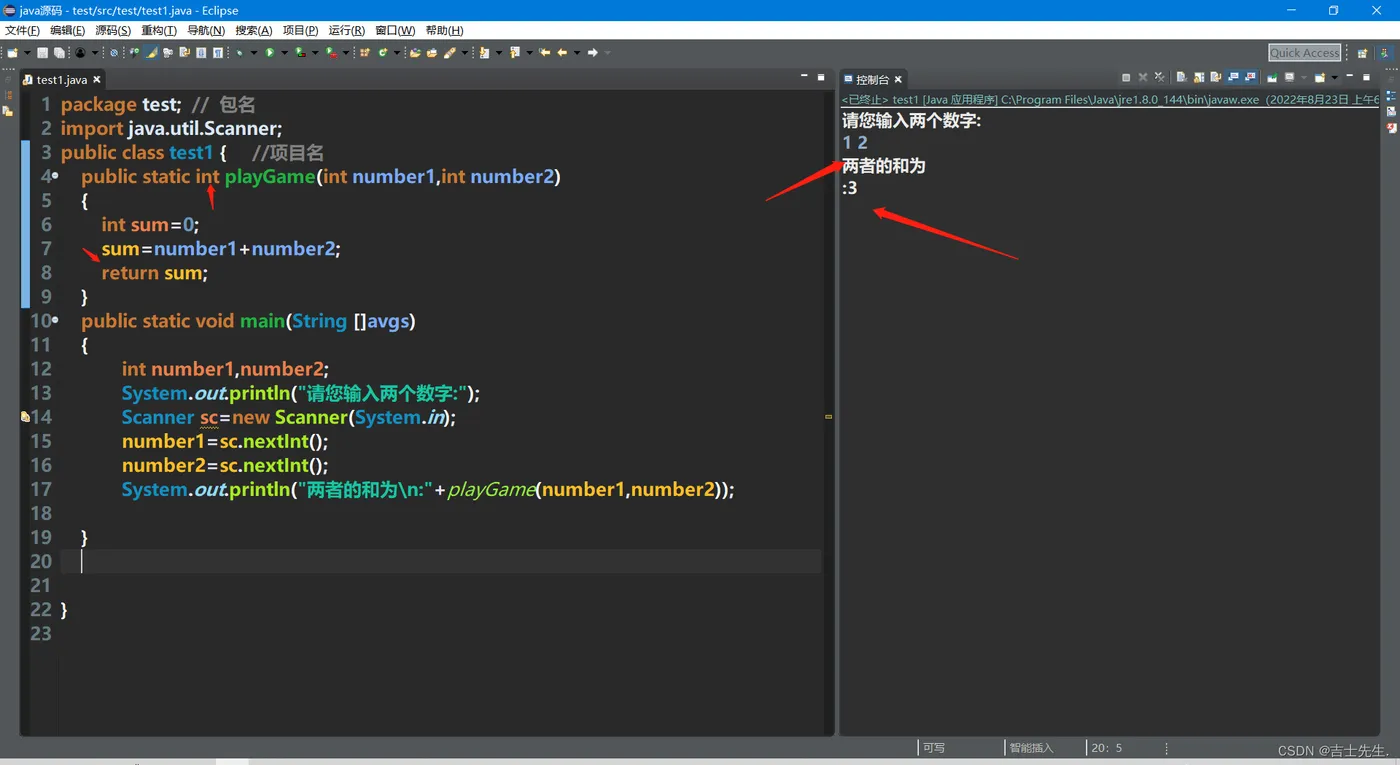The width and height of the screenshot is (1400, 765).
Task: Toggle Mark Occurrences highlighter in toolbar
Action: coord(152,52)
